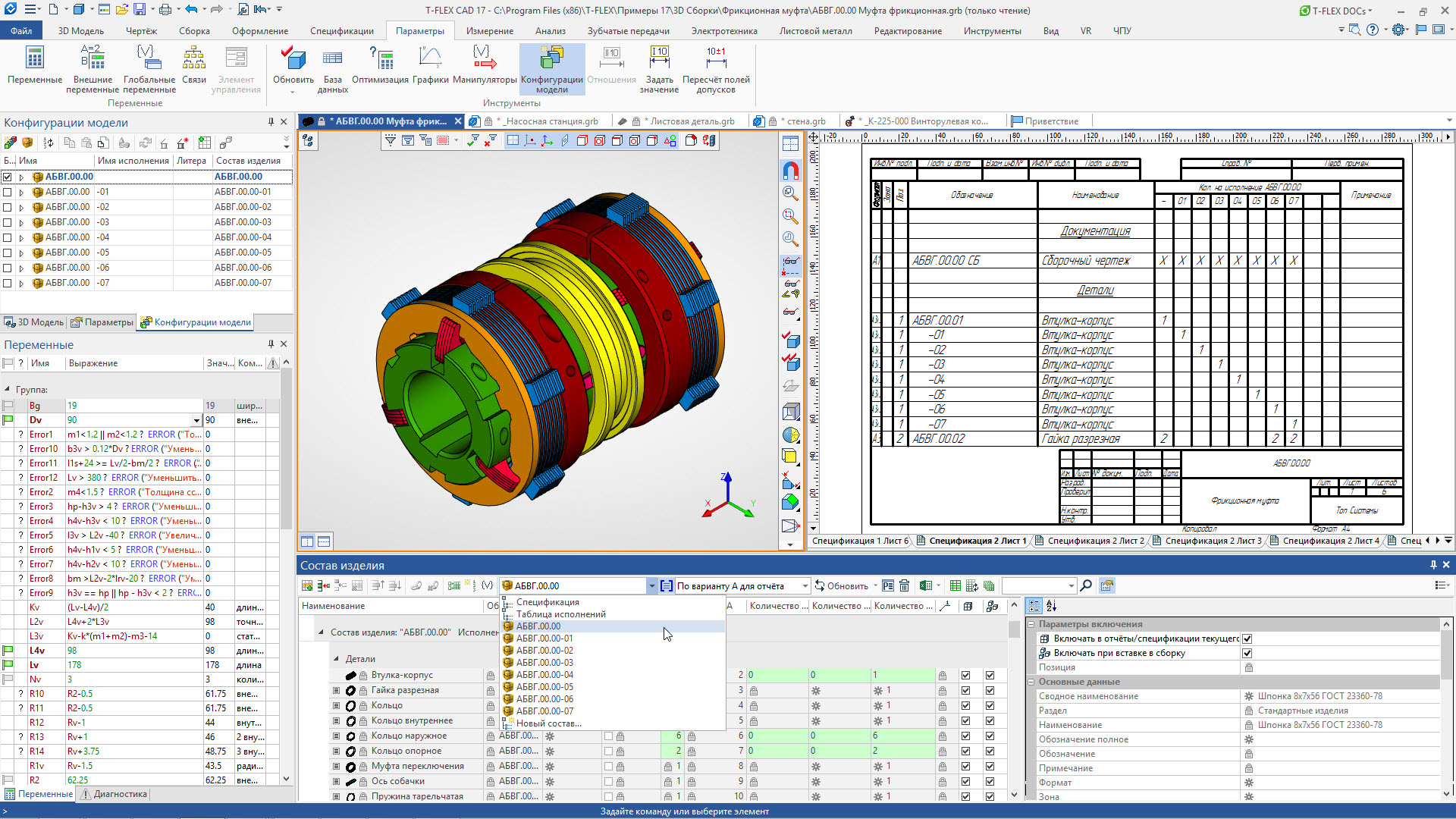The image size is (1456, 819).
Task: Toggle Включать при вставке в сборку checkbox
Action: tap(1247, 653)
